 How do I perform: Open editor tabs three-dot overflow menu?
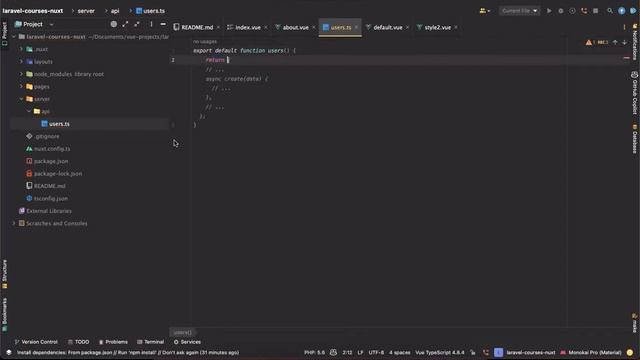coord(624,27)
